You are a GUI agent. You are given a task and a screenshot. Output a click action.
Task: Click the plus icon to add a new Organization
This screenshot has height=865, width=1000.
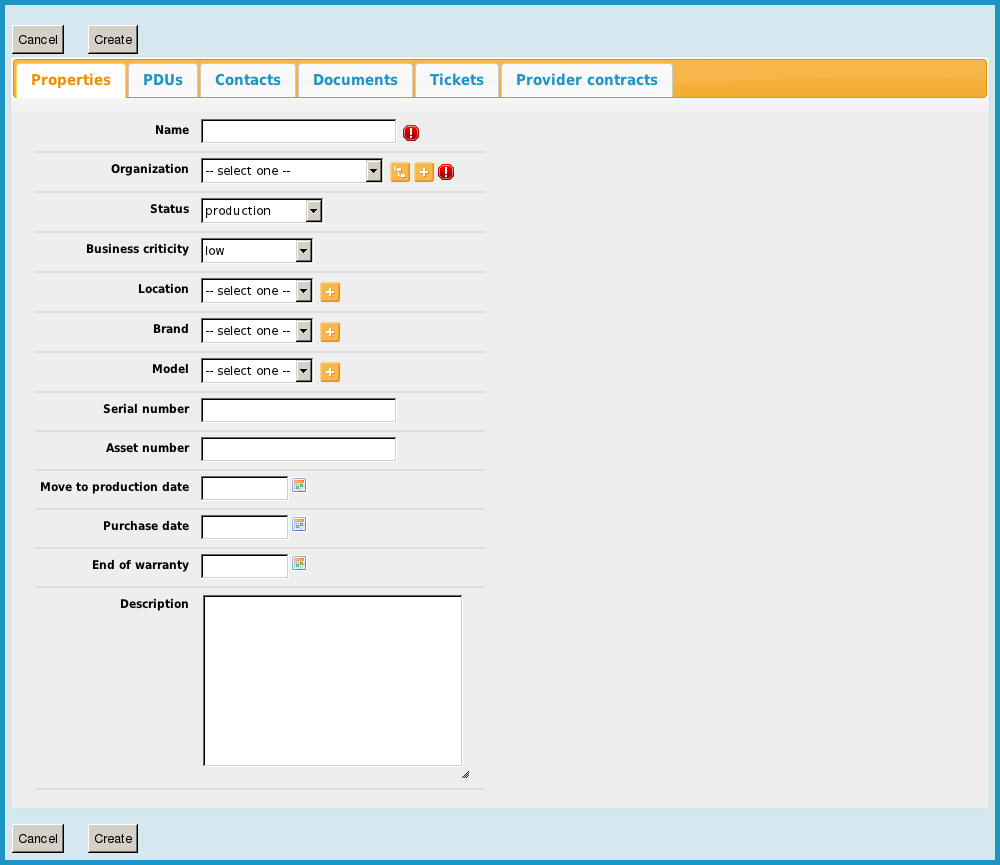pyautogui.click(x=424, y=172)
